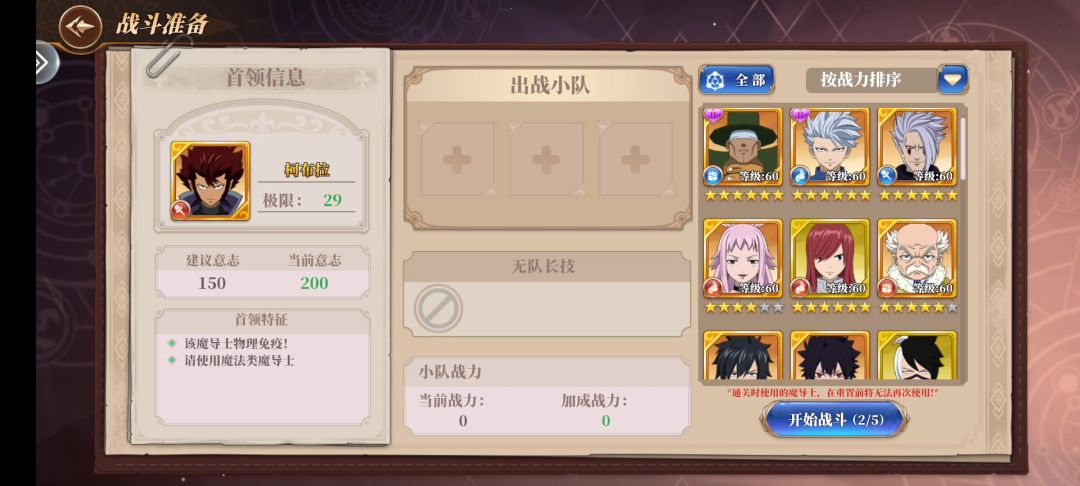Tap the empty leader skill icon
Viewport: 1080px width, 486px height.
click(x=438, y=308)
